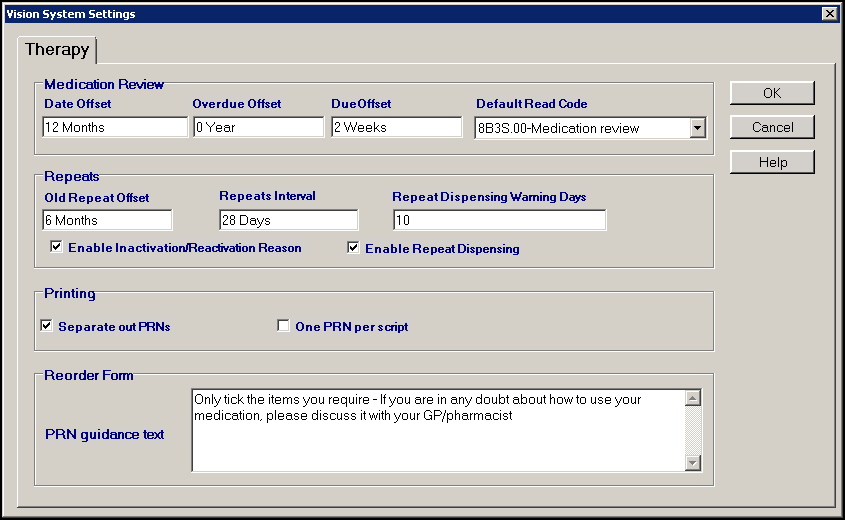Close the Vision System Settings dialog

pyautogui.click(x=828, y=14)
